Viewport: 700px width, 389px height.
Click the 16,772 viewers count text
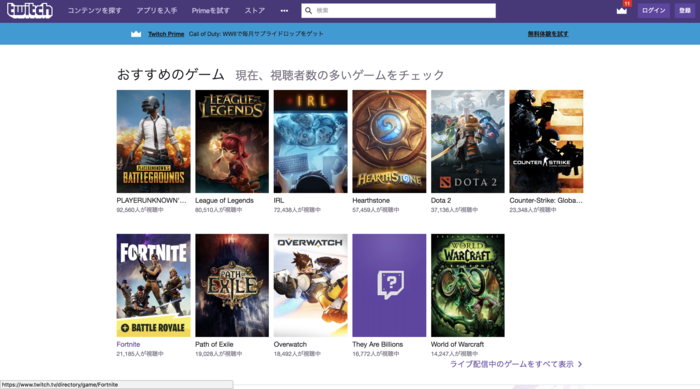[376, 354]
